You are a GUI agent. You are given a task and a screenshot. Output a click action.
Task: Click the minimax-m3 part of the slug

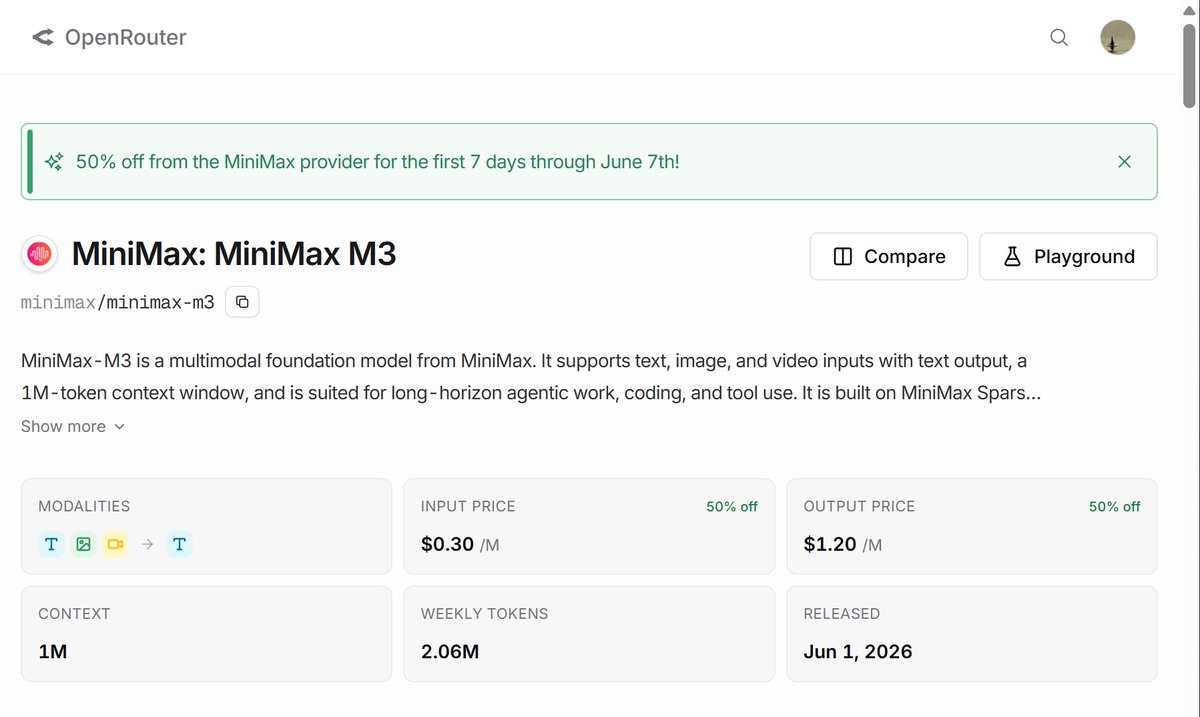click(x=160, y=301)
